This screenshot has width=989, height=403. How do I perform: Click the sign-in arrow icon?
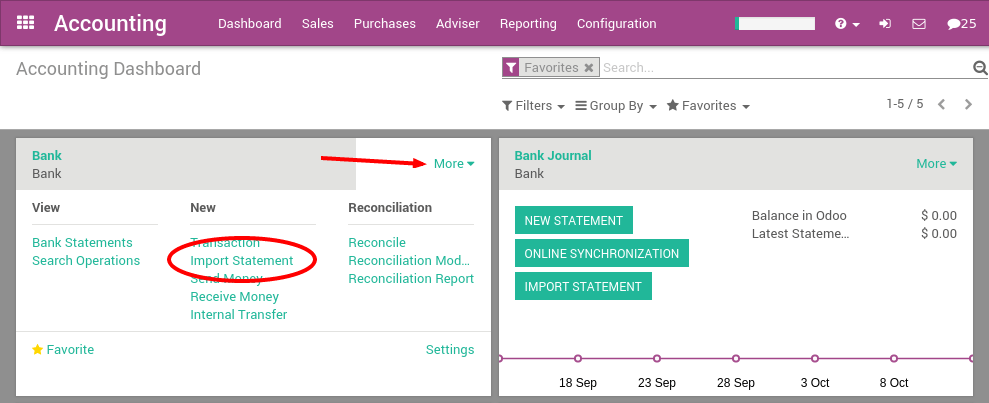(x=885, y=23)
